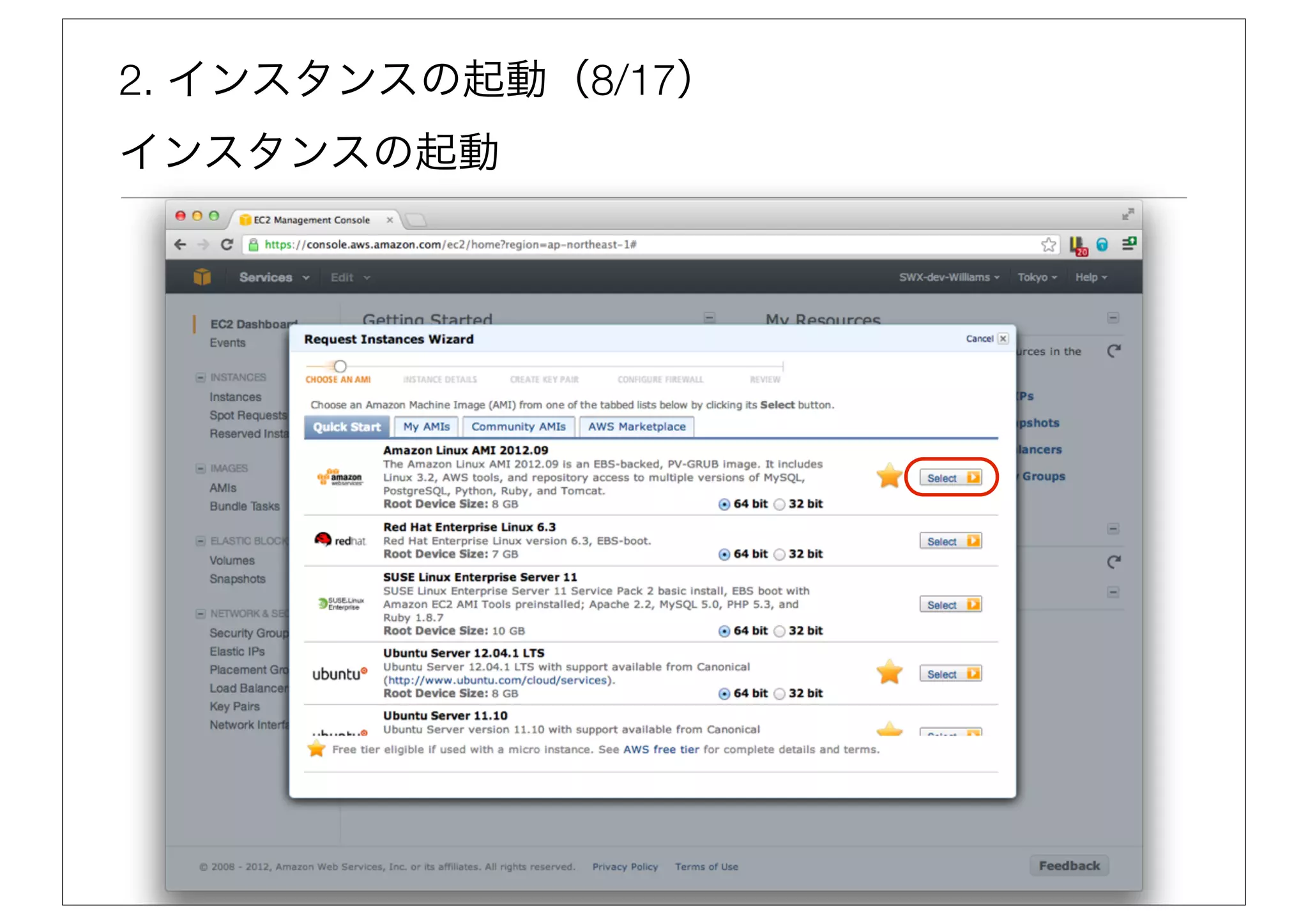This screenshot has height=924, width=1308.
Task: Open the AWS free tier link
Action: 660,750
